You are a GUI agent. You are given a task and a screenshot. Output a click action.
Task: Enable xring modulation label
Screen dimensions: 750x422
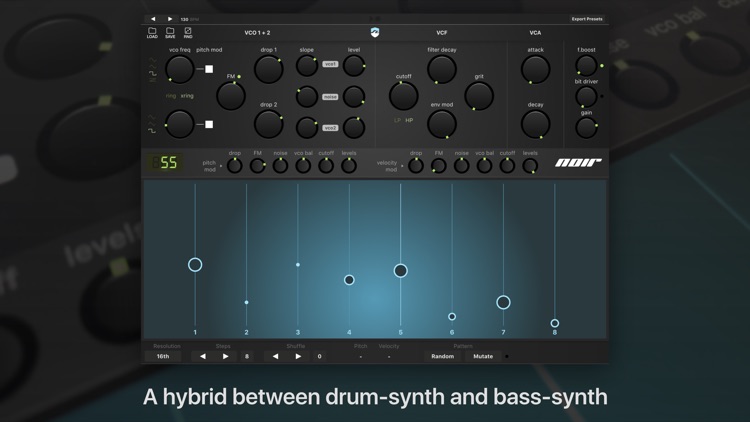coord(187,96)
